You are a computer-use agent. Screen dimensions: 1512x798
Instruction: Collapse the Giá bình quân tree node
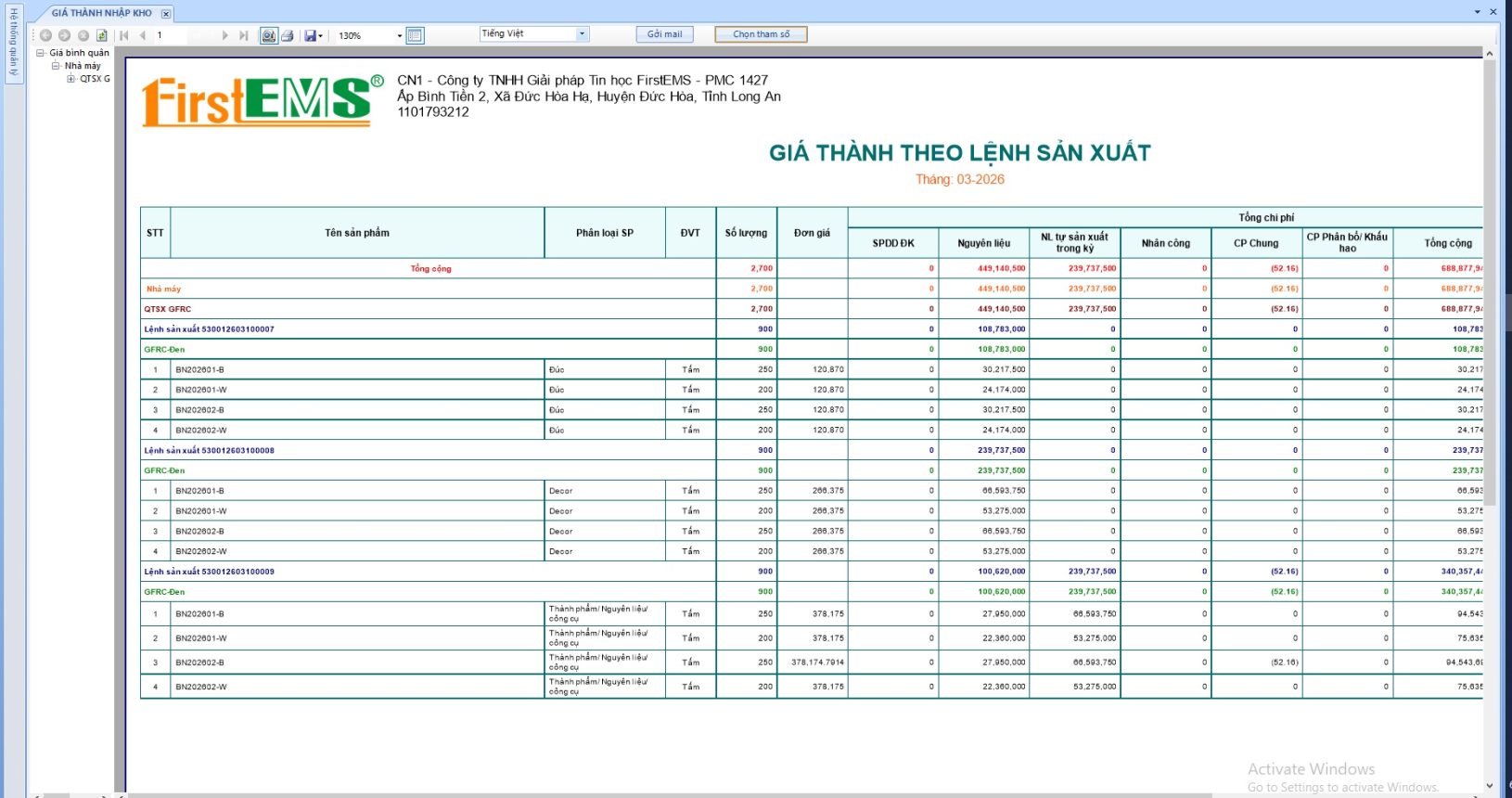click(x=41, y=53)
